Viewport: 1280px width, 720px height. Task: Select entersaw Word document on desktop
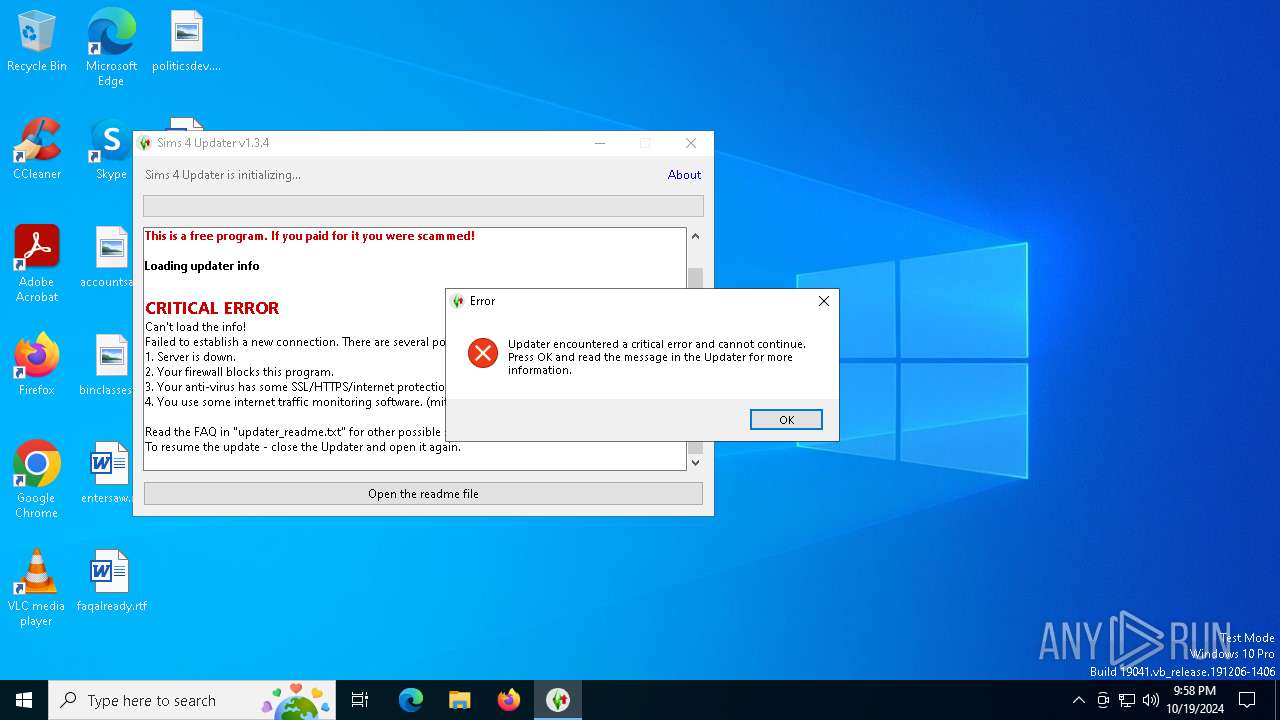[x=110, y=473]
